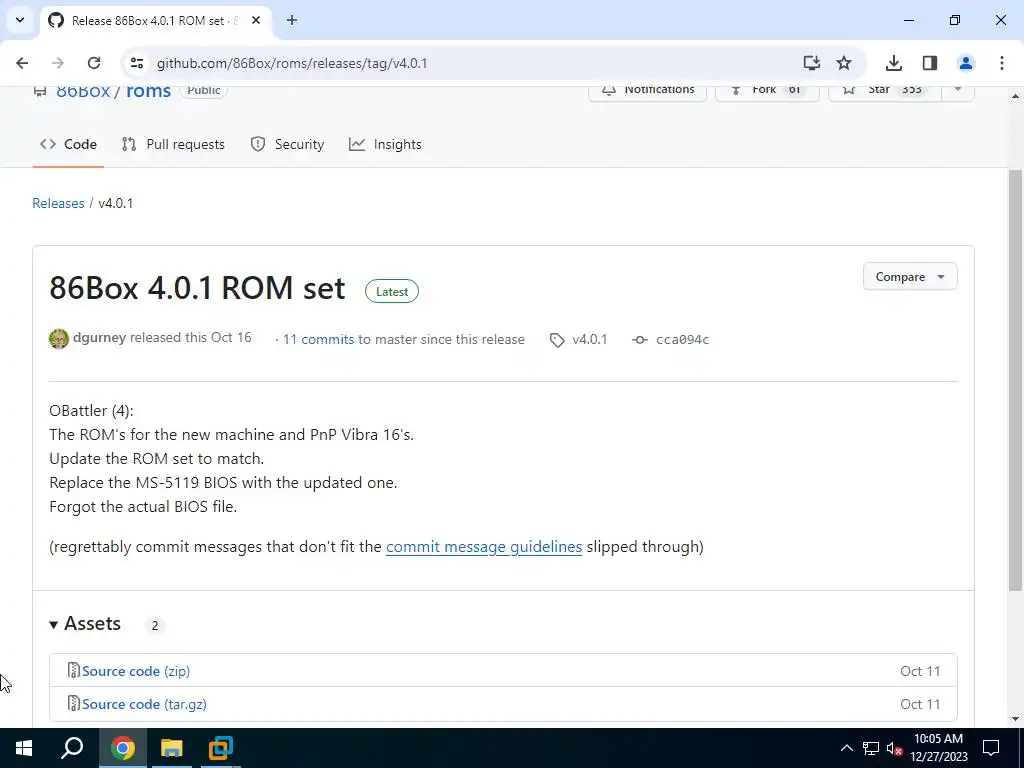Open the taskbar clock and date
The width and height of the screenshot is (1024, 768).
tap(938, 748)
